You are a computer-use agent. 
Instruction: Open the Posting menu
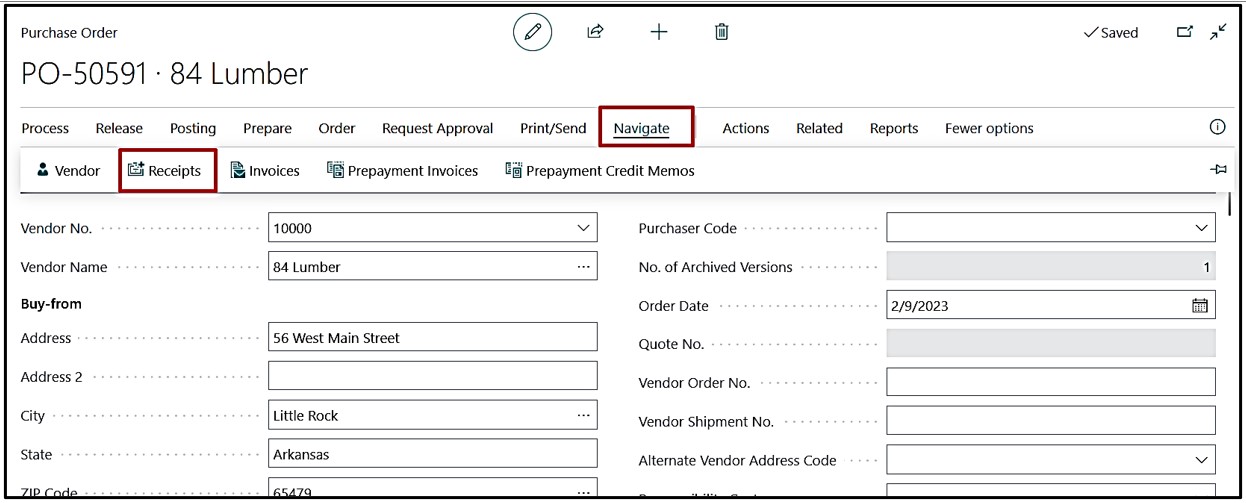coord(193,128)
